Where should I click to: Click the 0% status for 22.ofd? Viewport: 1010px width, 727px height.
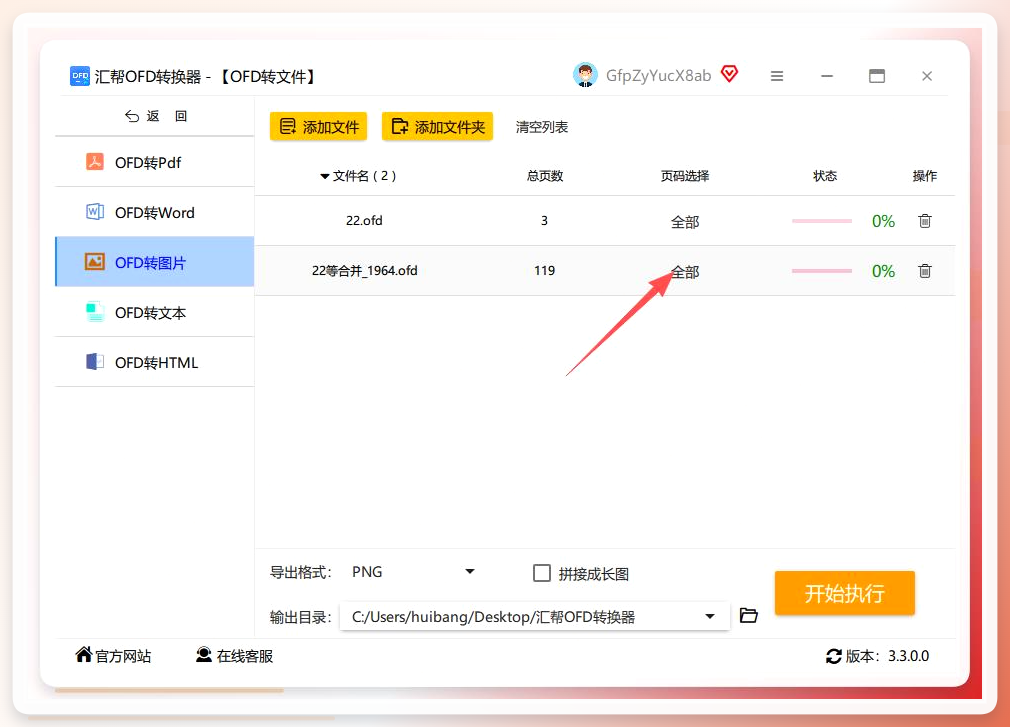click(883, 222)
